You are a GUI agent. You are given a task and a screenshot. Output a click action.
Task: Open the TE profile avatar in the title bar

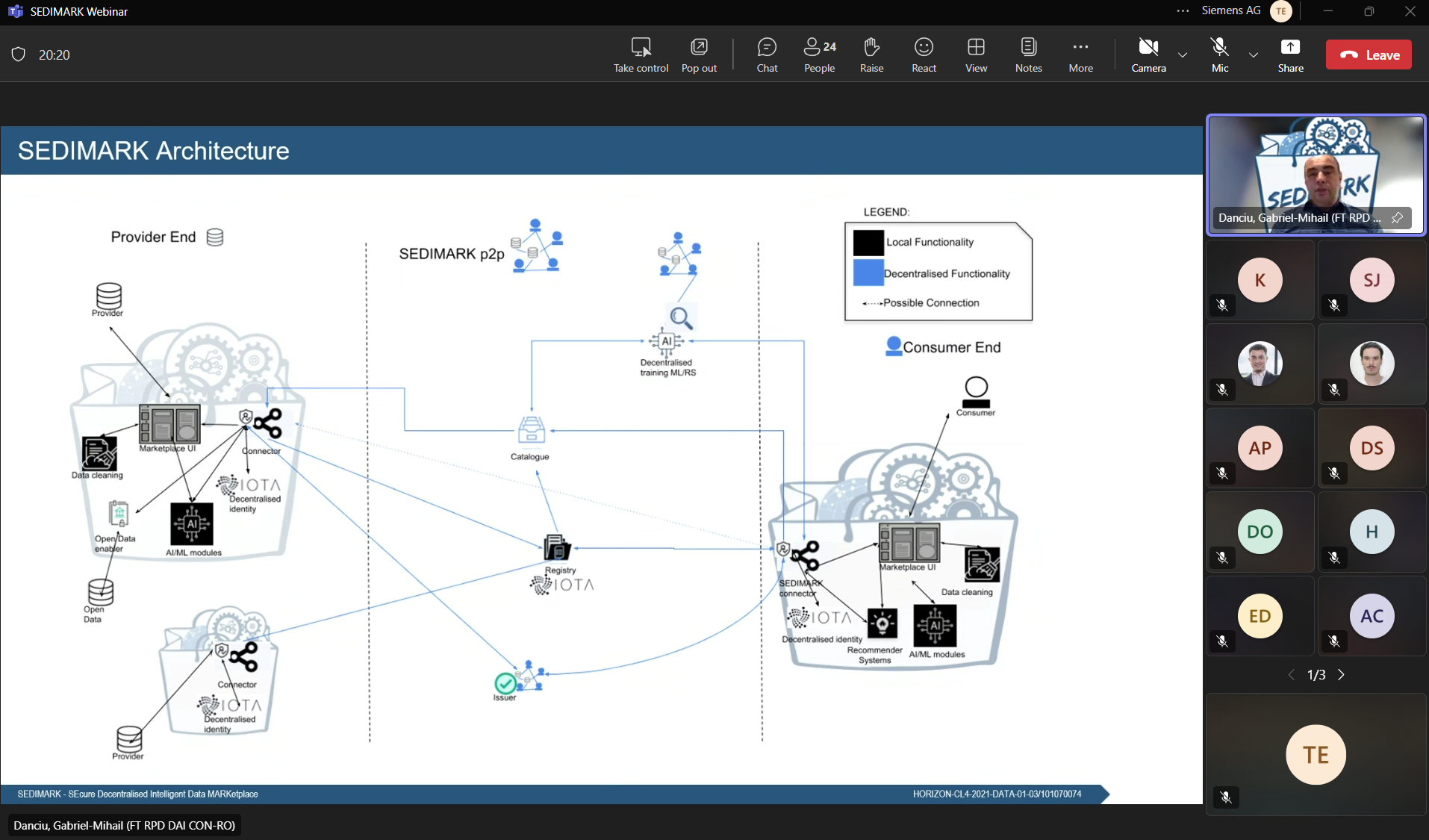[1281, 11]
